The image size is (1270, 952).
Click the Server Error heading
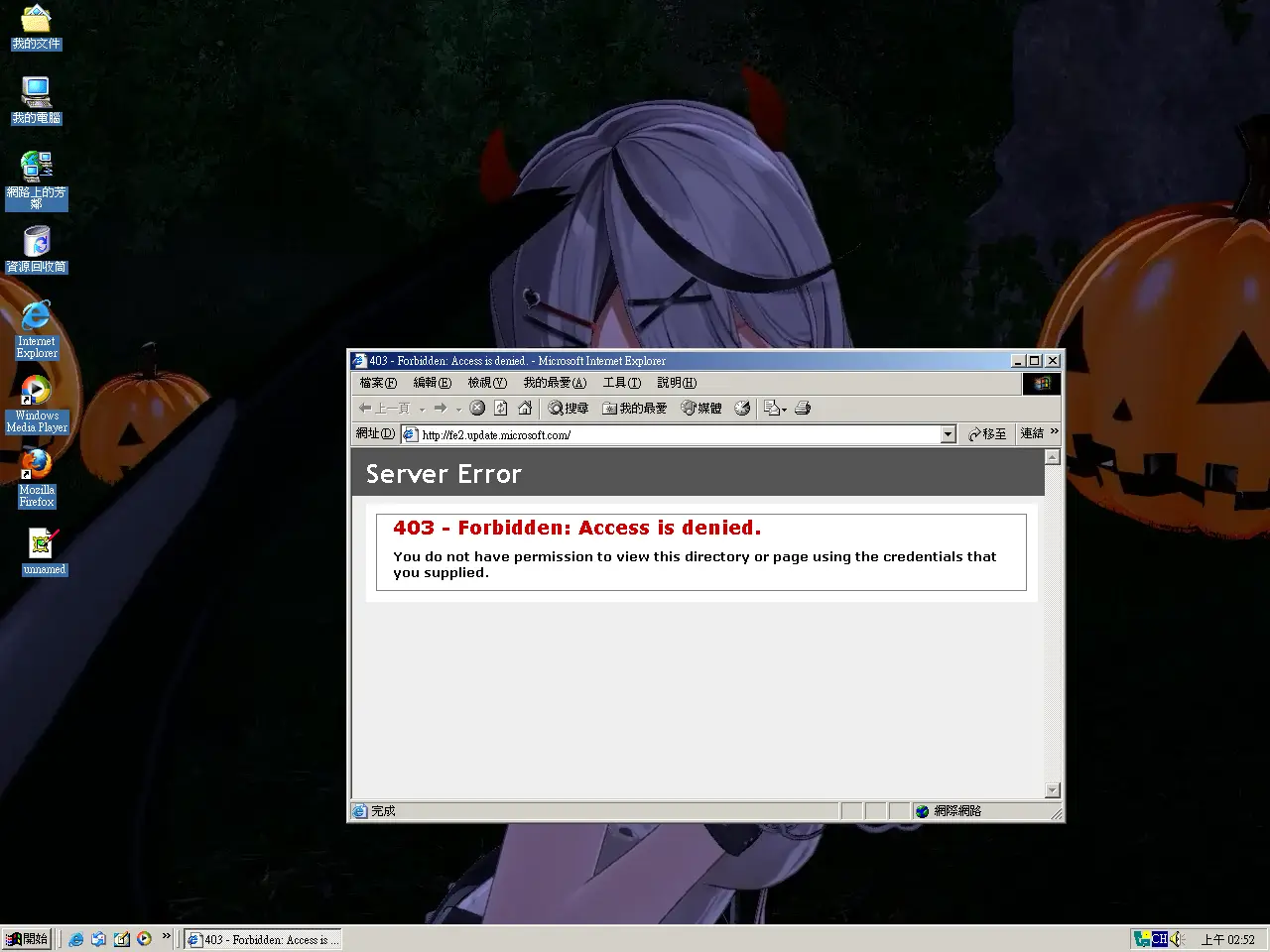(444, 474)
